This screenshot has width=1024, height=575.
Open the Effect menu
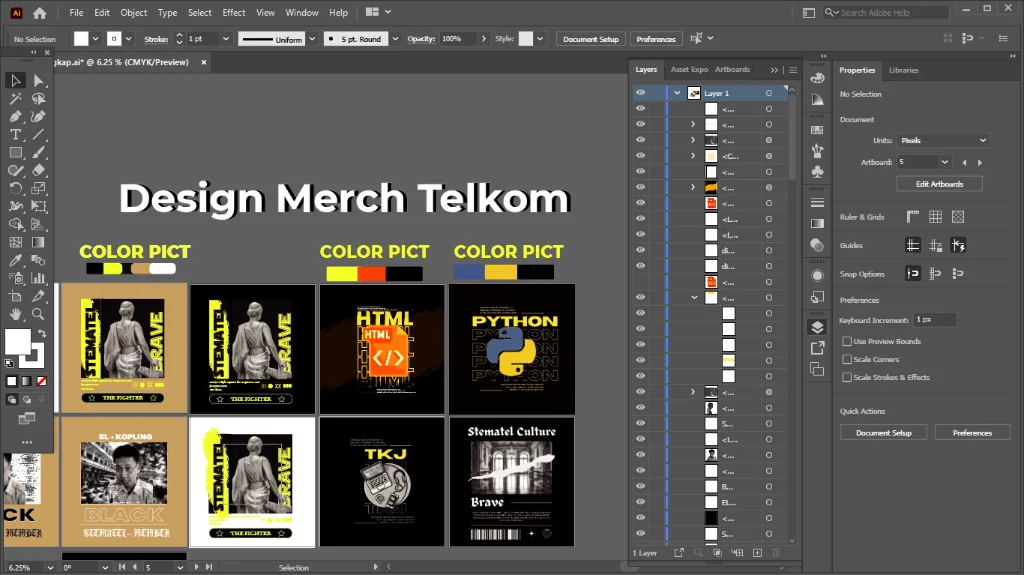(x=234, y=12)
